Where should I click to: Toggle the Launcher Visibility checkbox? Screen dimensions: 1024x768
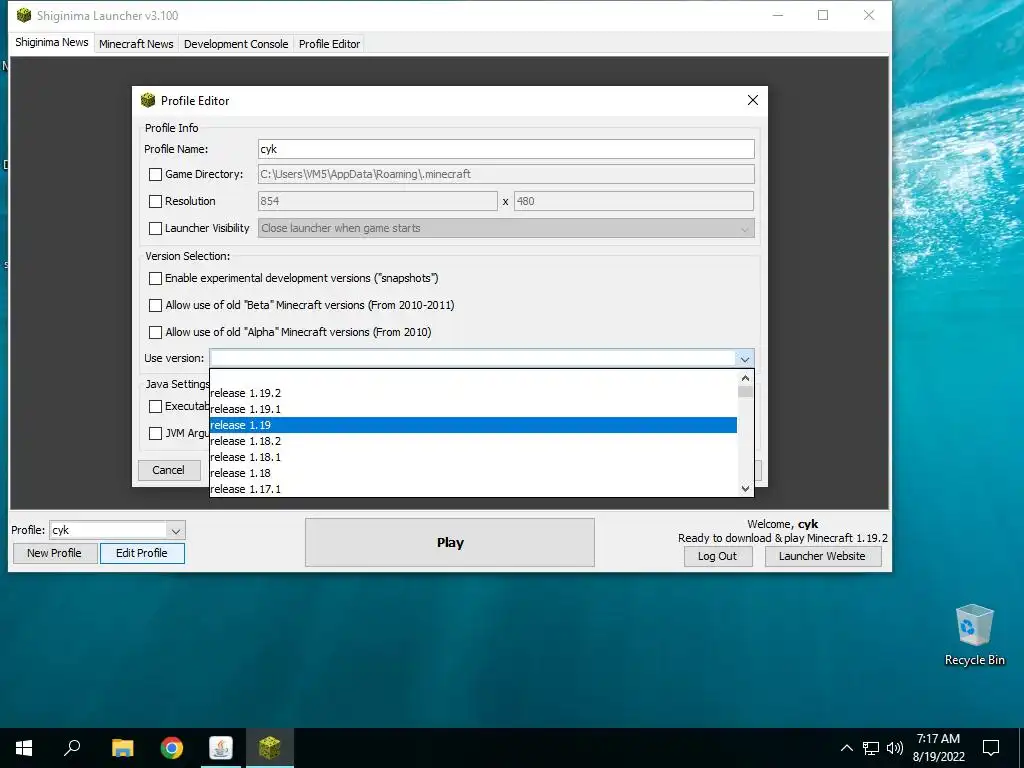pyautogui.click(x=155, y=228)
